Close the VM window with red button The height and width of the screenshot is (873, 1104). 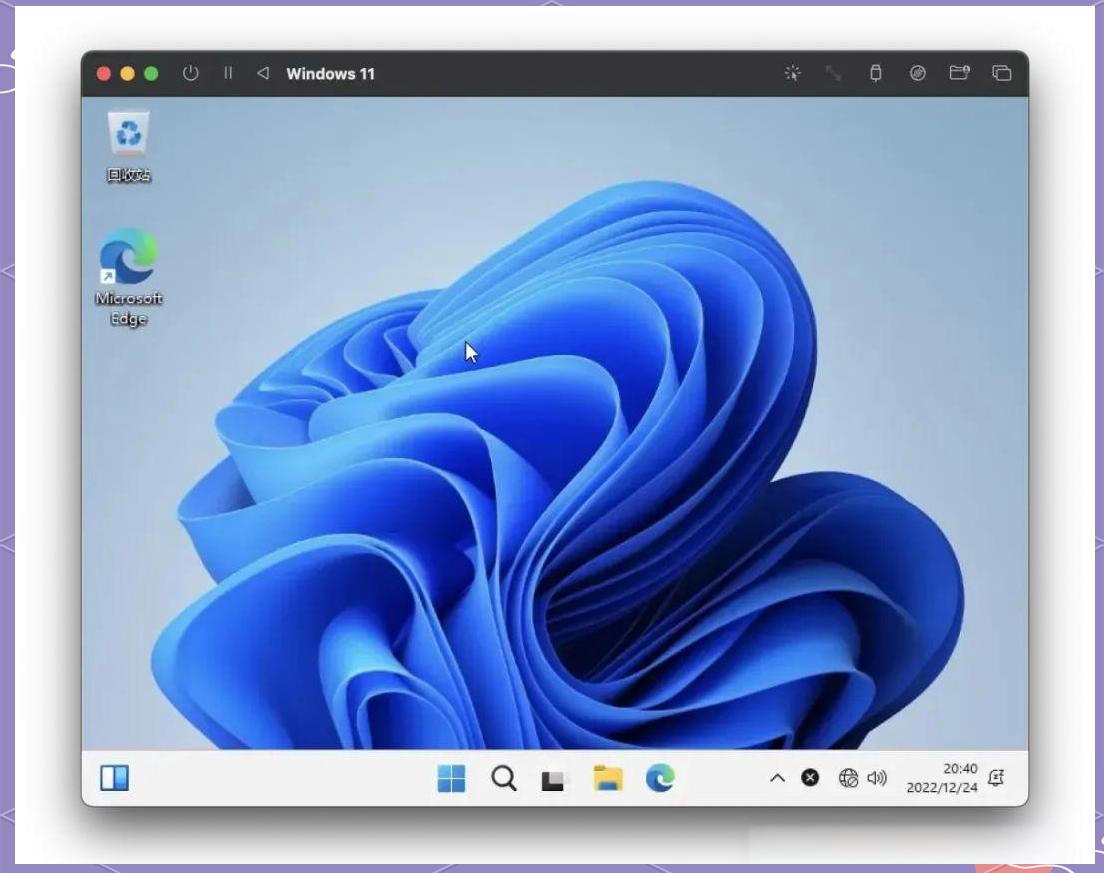(104, 73)
